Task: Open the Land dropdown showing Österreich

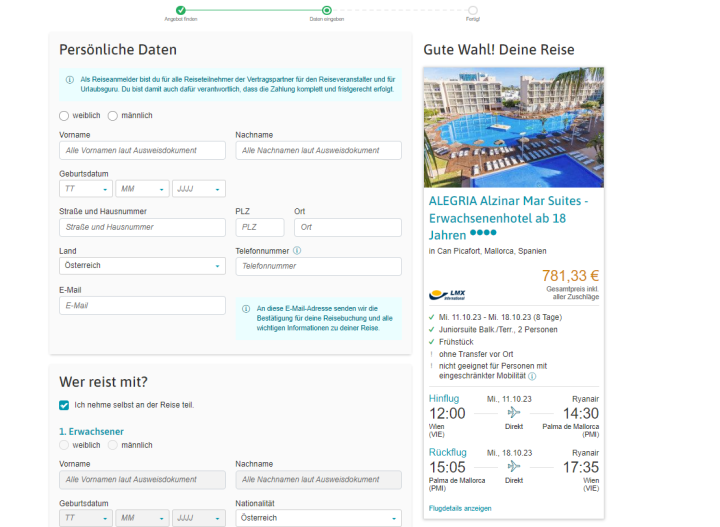Action: click(x=142, y=266)
